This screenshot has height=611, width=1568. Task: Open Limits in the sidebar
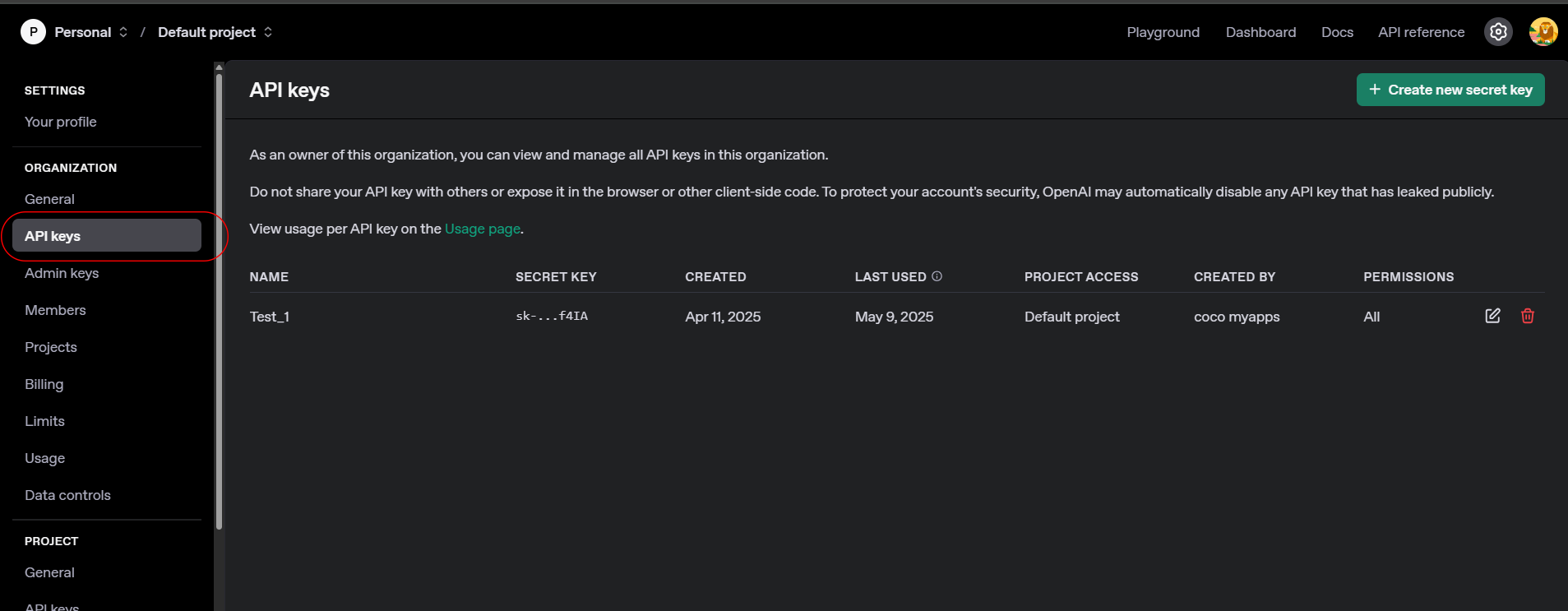44,421
